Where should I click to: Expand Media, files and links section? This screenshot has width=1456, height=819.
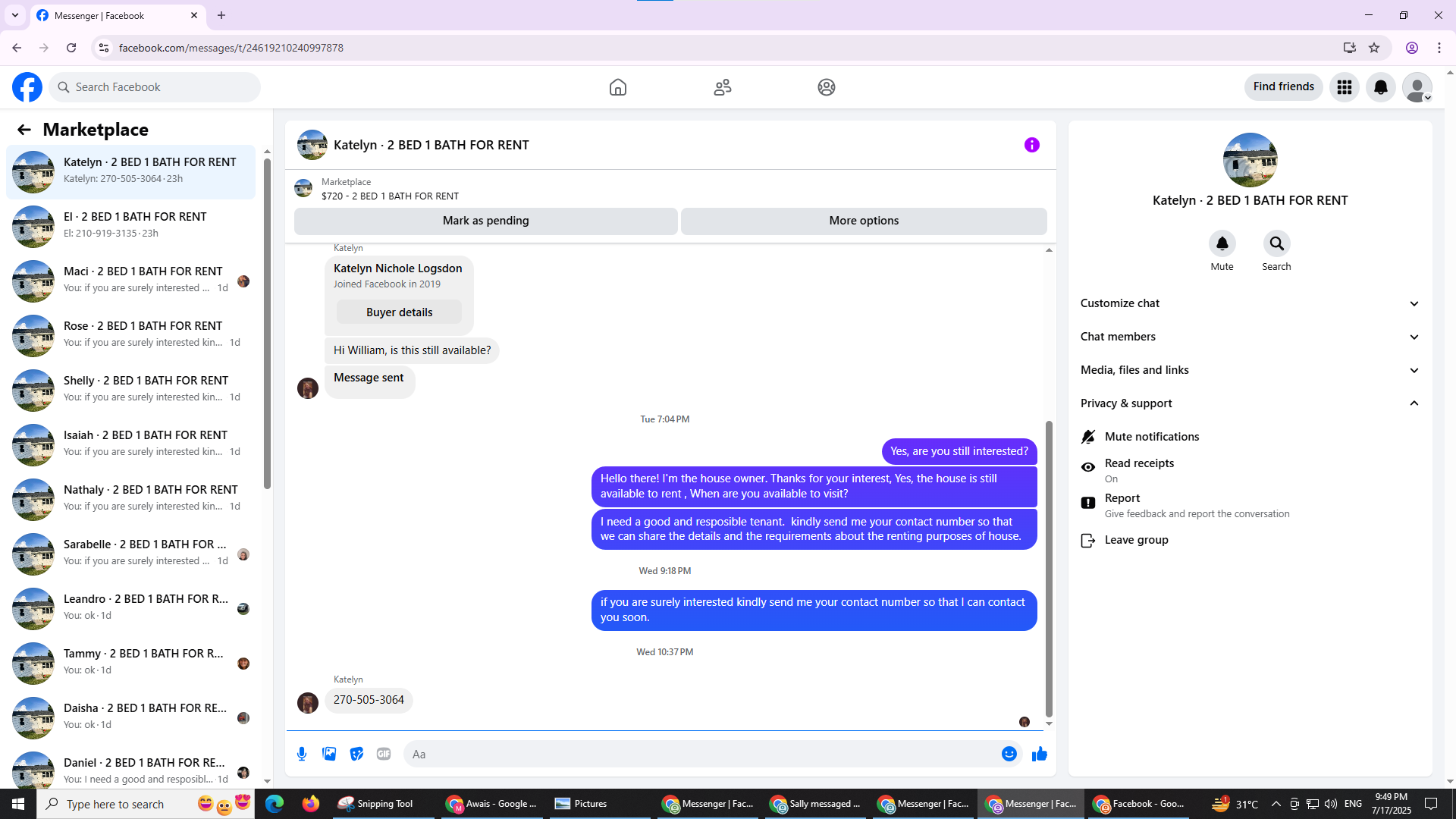[1250, 370]
